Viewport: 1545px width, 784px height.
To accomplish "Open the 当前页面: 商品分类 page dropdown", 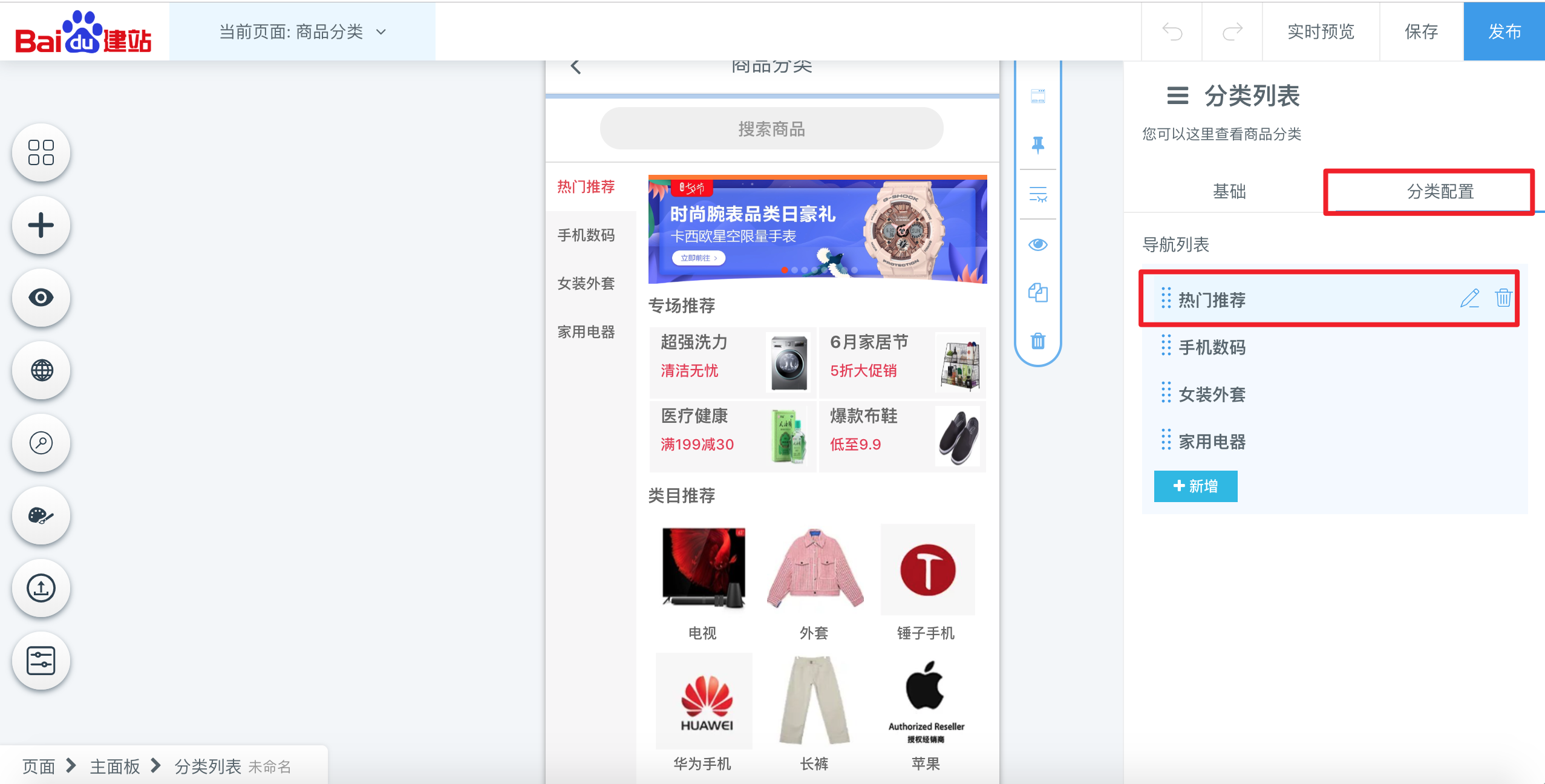I will coord(302,31).
